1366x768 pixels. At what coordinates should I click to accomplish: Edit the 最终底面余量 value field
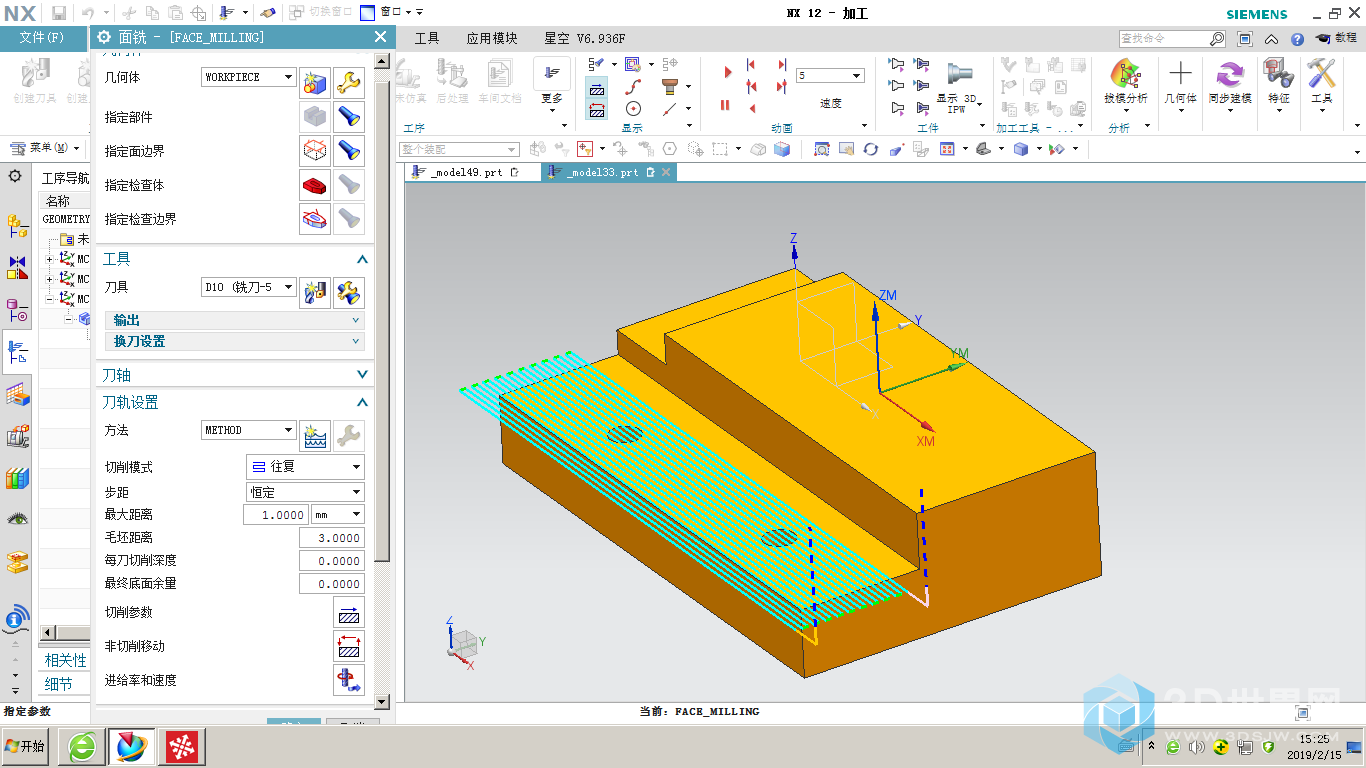pyautogui.click(x=332, y=584)
